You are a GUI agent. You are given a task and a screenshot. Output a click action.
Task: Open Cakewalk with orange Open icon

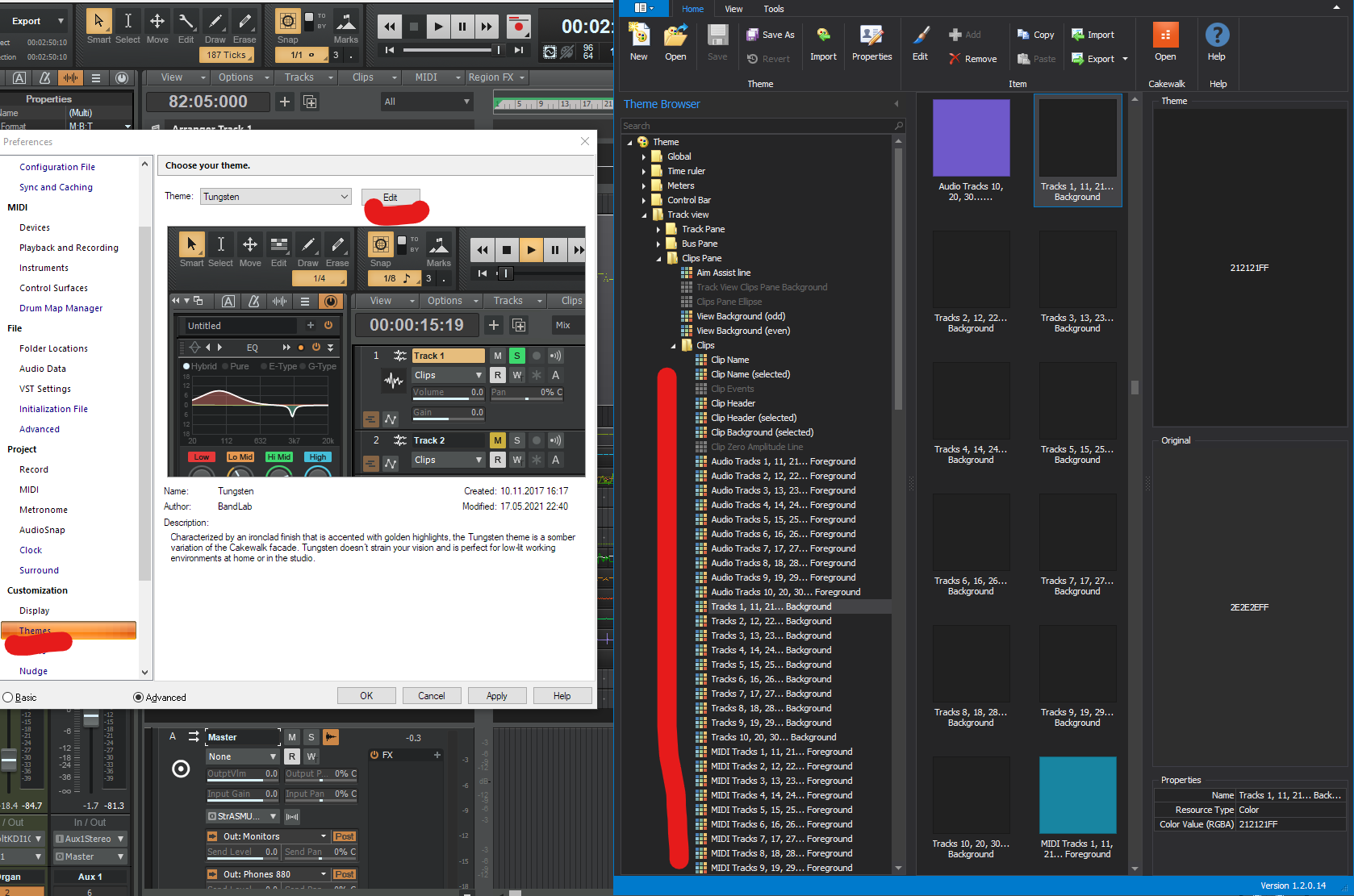(1165, 42)
